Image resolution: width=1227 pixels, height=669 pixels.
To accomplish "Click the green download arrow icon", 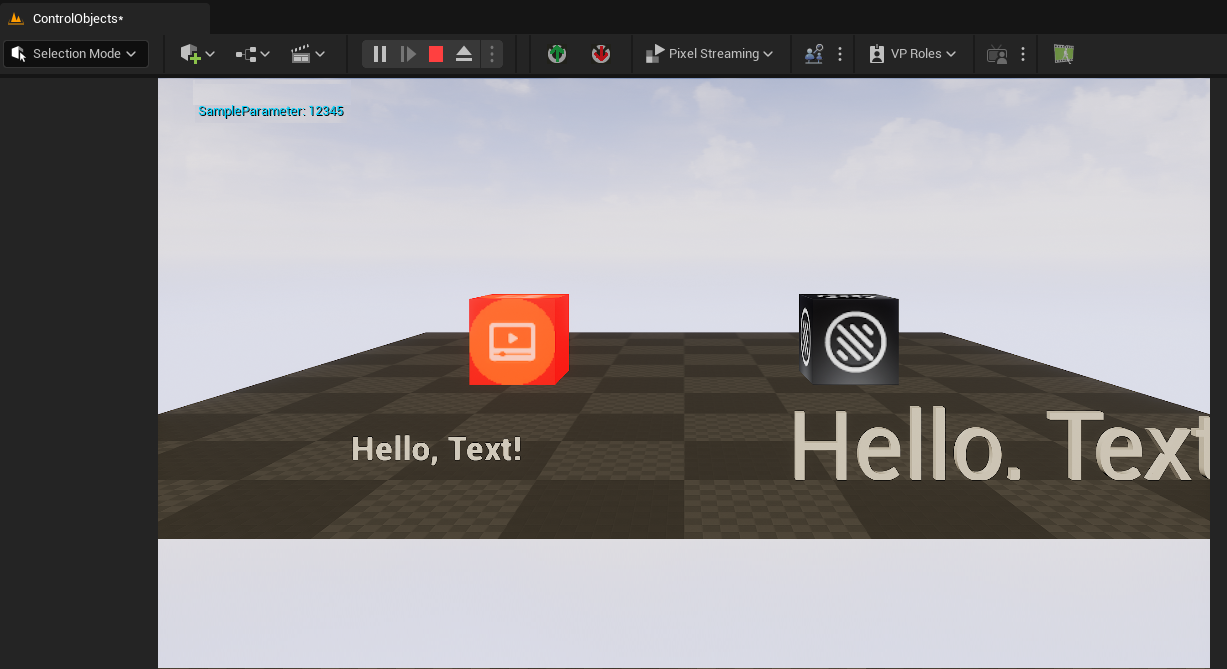I will coord(557,54).
